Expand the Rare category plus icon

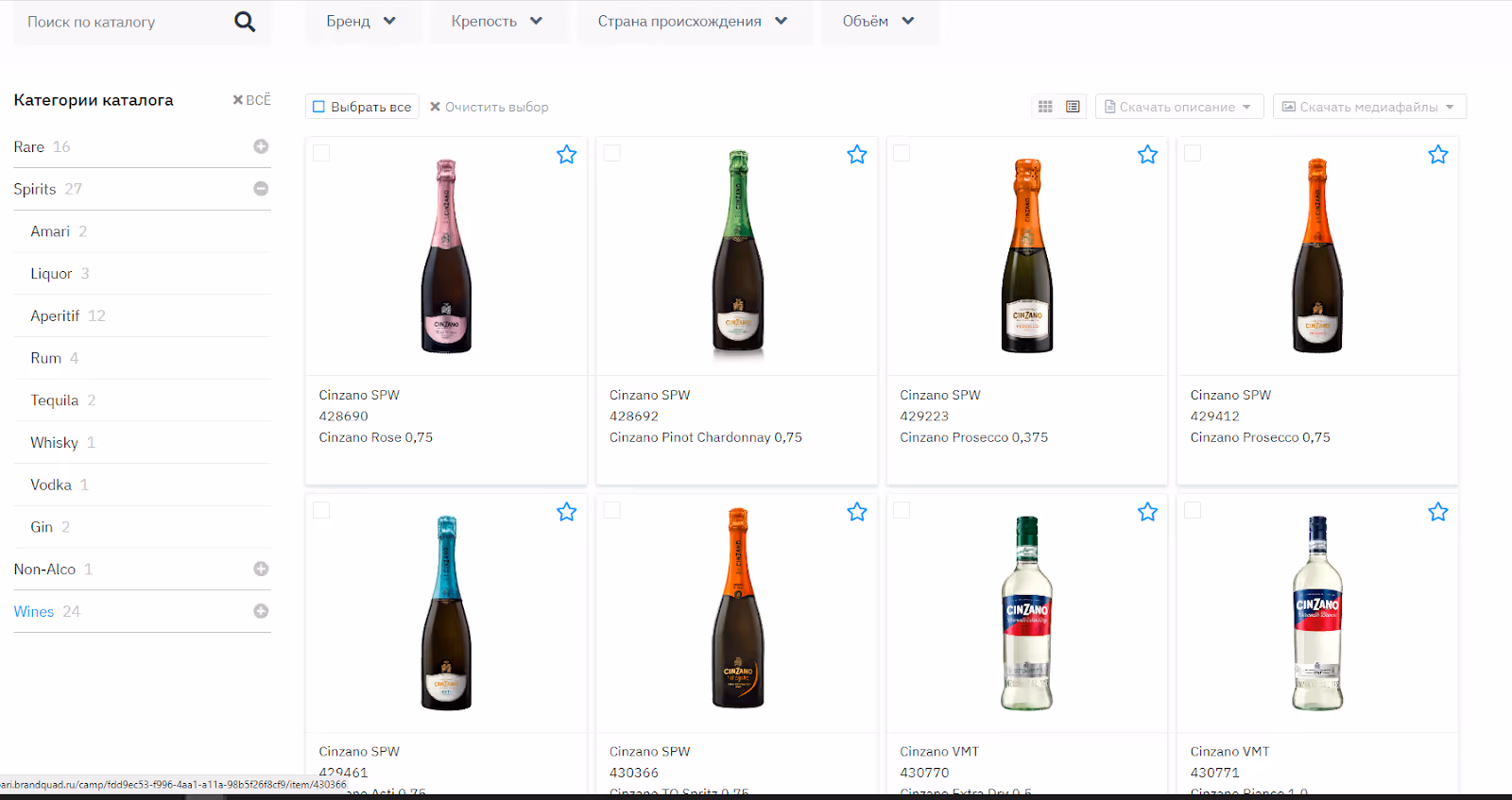pyautogui.click(x=261, y=146)
